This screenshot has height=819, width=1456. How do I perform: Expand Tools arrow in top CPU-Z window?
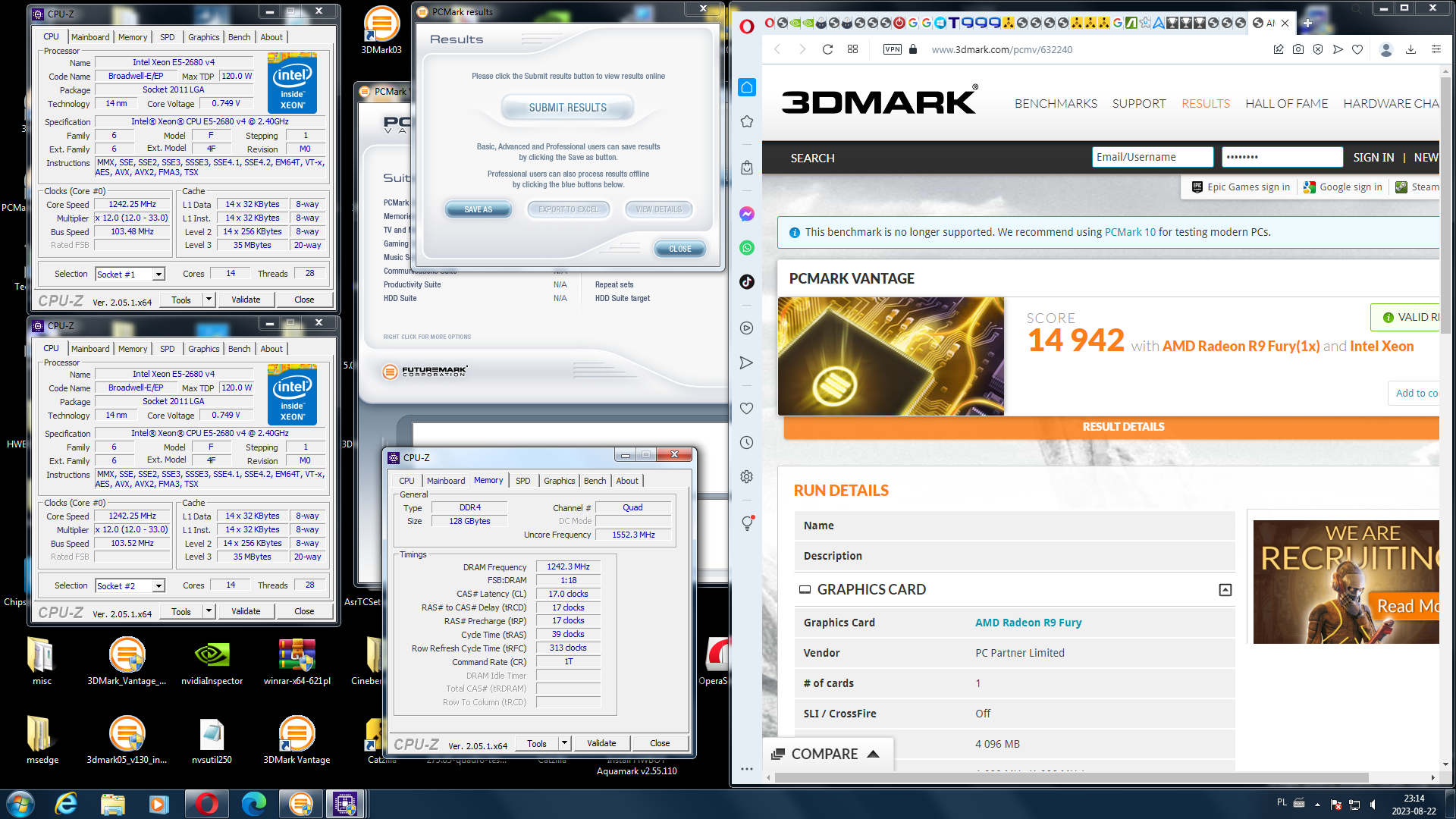209,300
